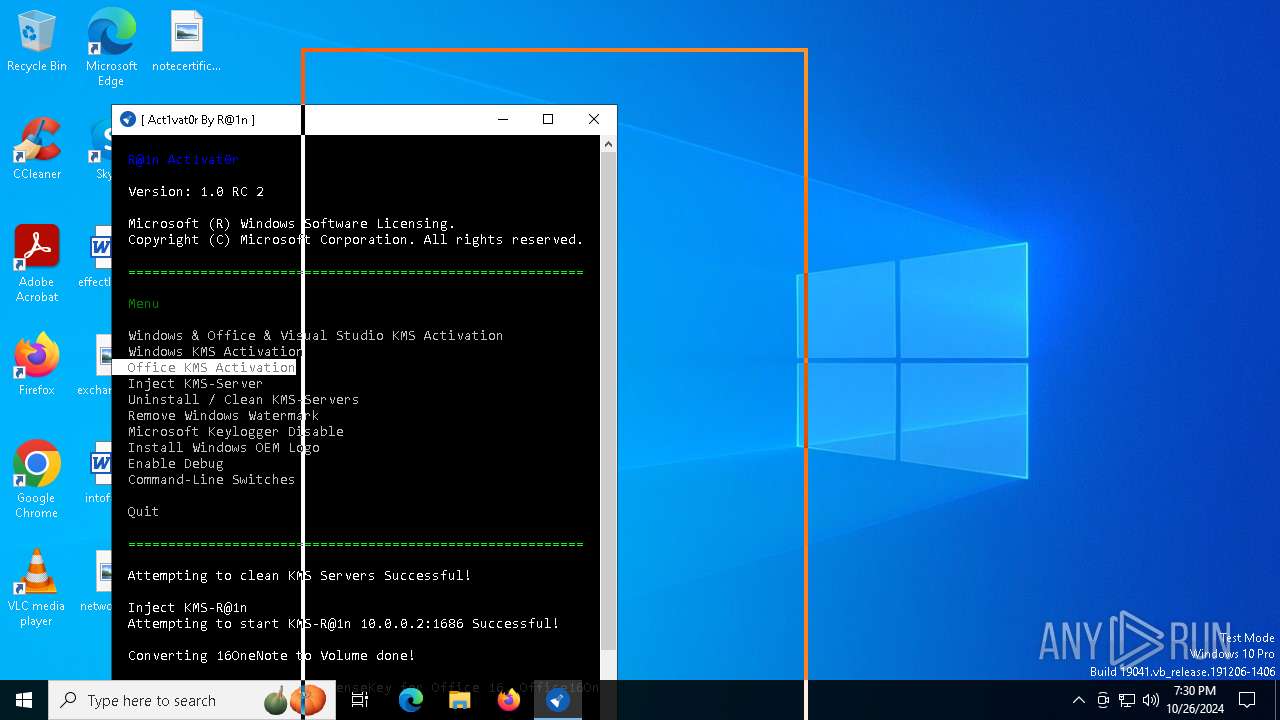This screenshot has width=1280, height=720.
Task: Click the Type here to search box
Action: [x=190, y=700]
